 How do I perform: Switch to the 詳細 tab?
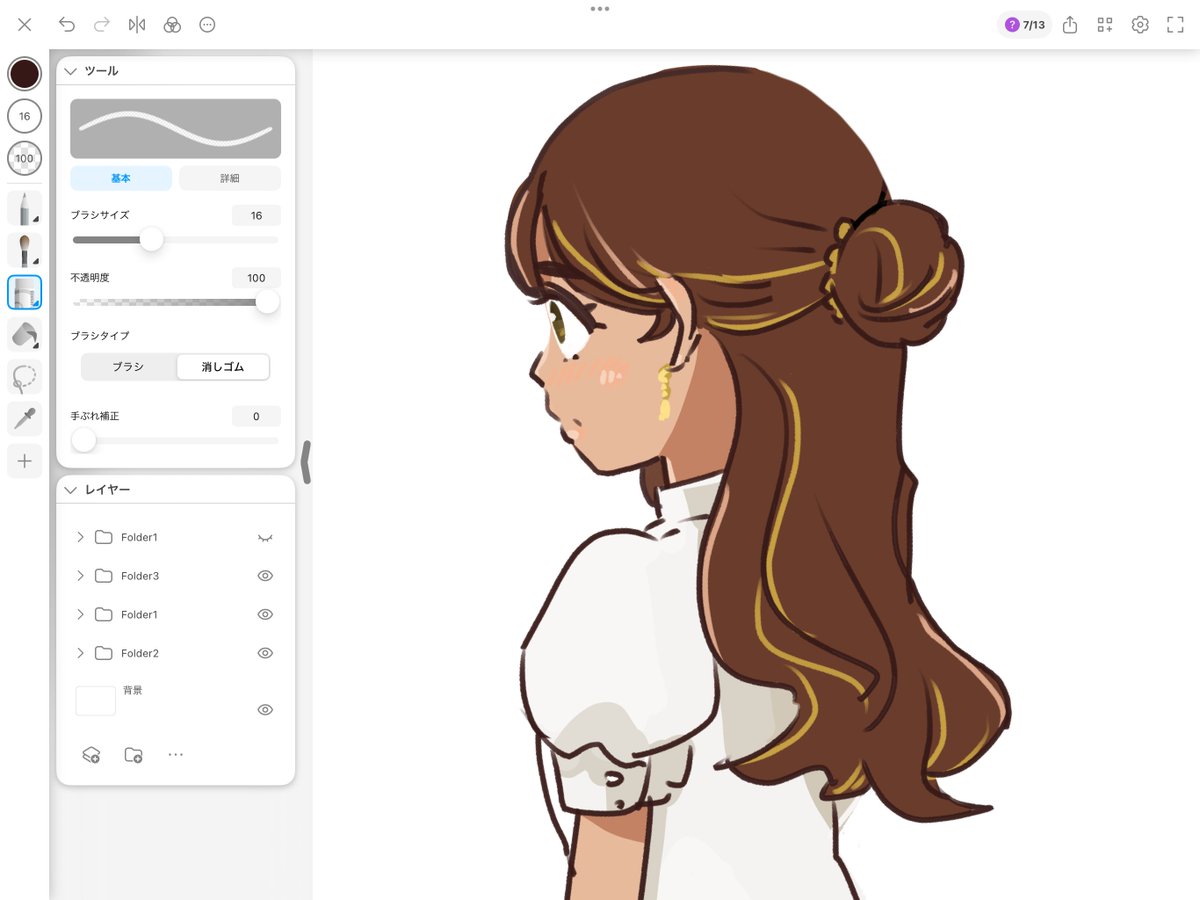(230, 178)
